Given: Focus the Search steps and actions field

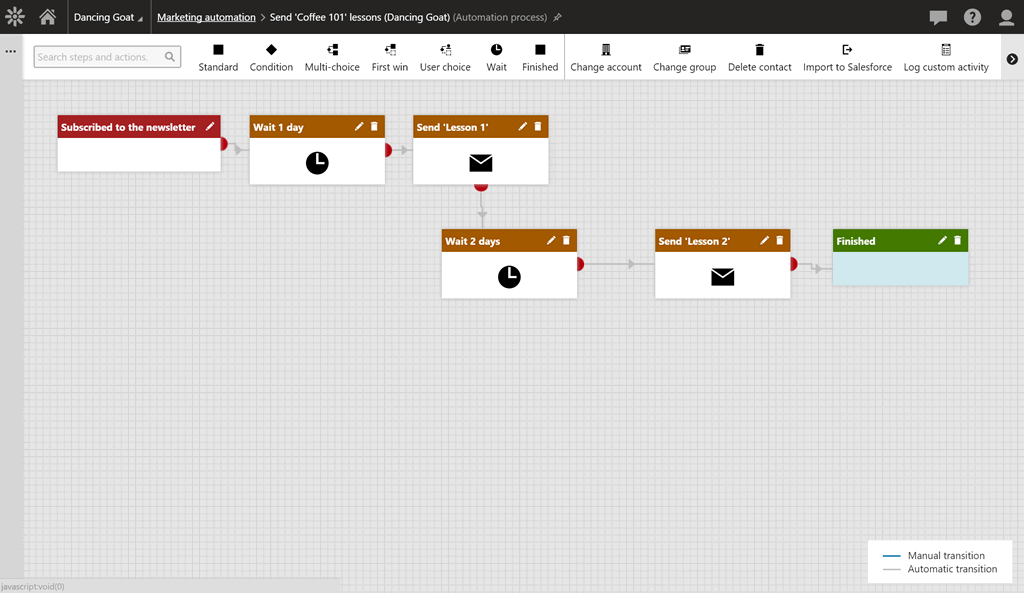Looking at the screenshot, I should tap(98, 57).
